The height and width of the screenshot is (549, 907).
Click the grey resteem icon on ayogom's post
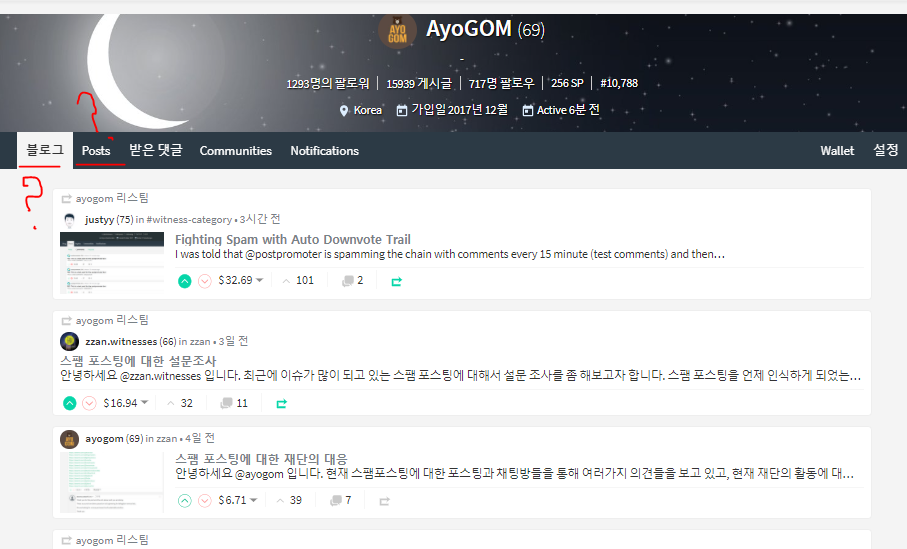tap(384, 501)
